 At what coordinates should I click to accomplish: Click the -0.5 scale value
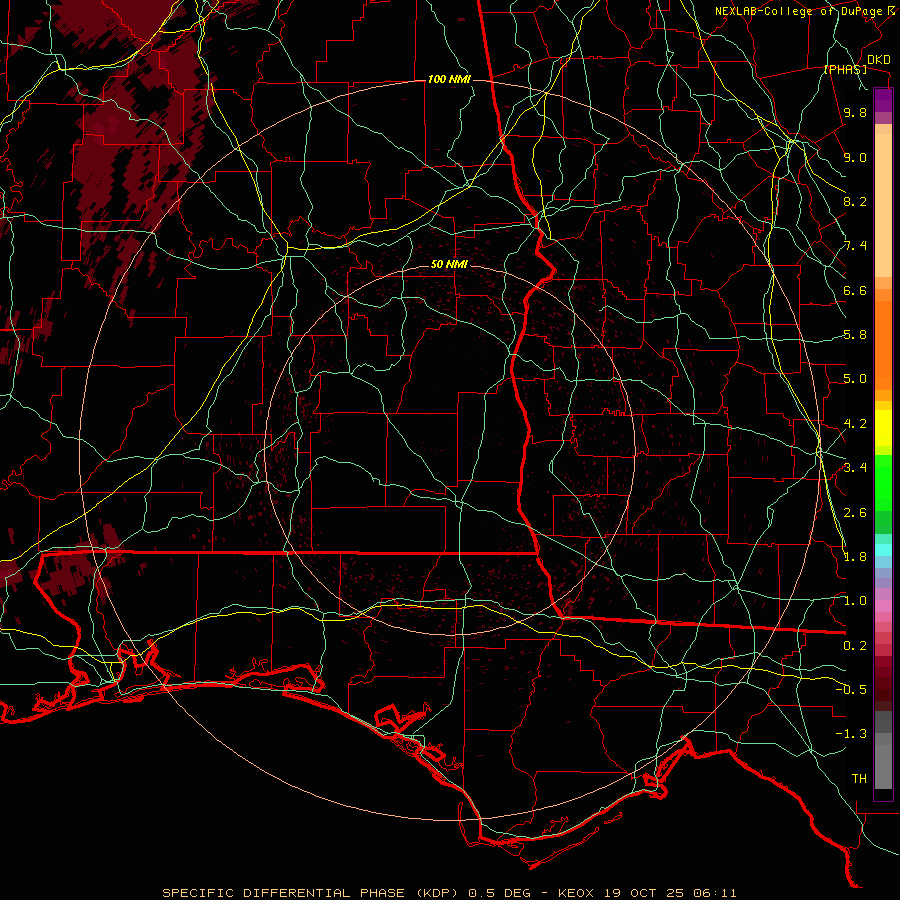(851, 690)
